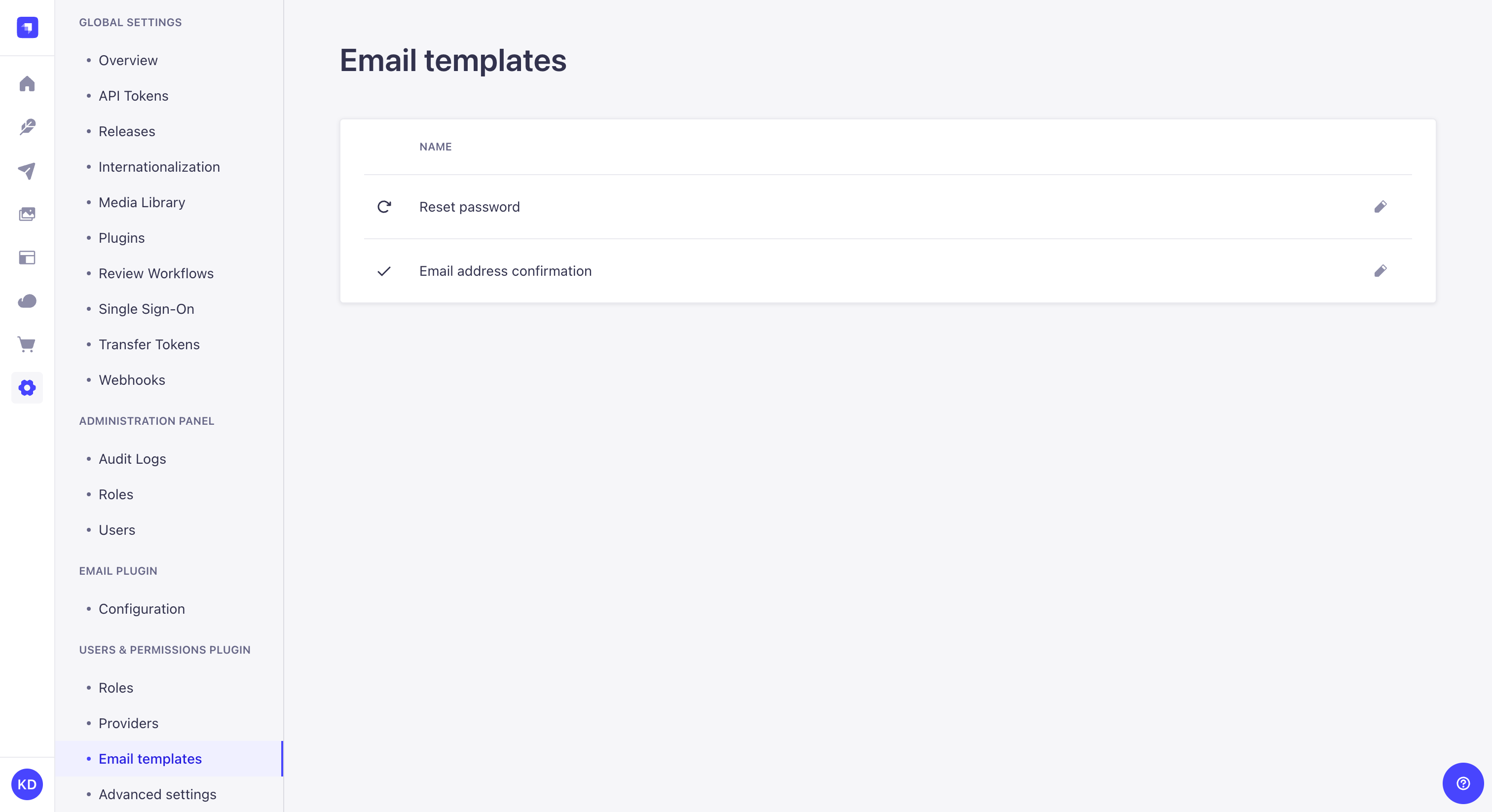1492x812 pixels.
Task: Expand the Global Settings section
Action: point(130,21)
